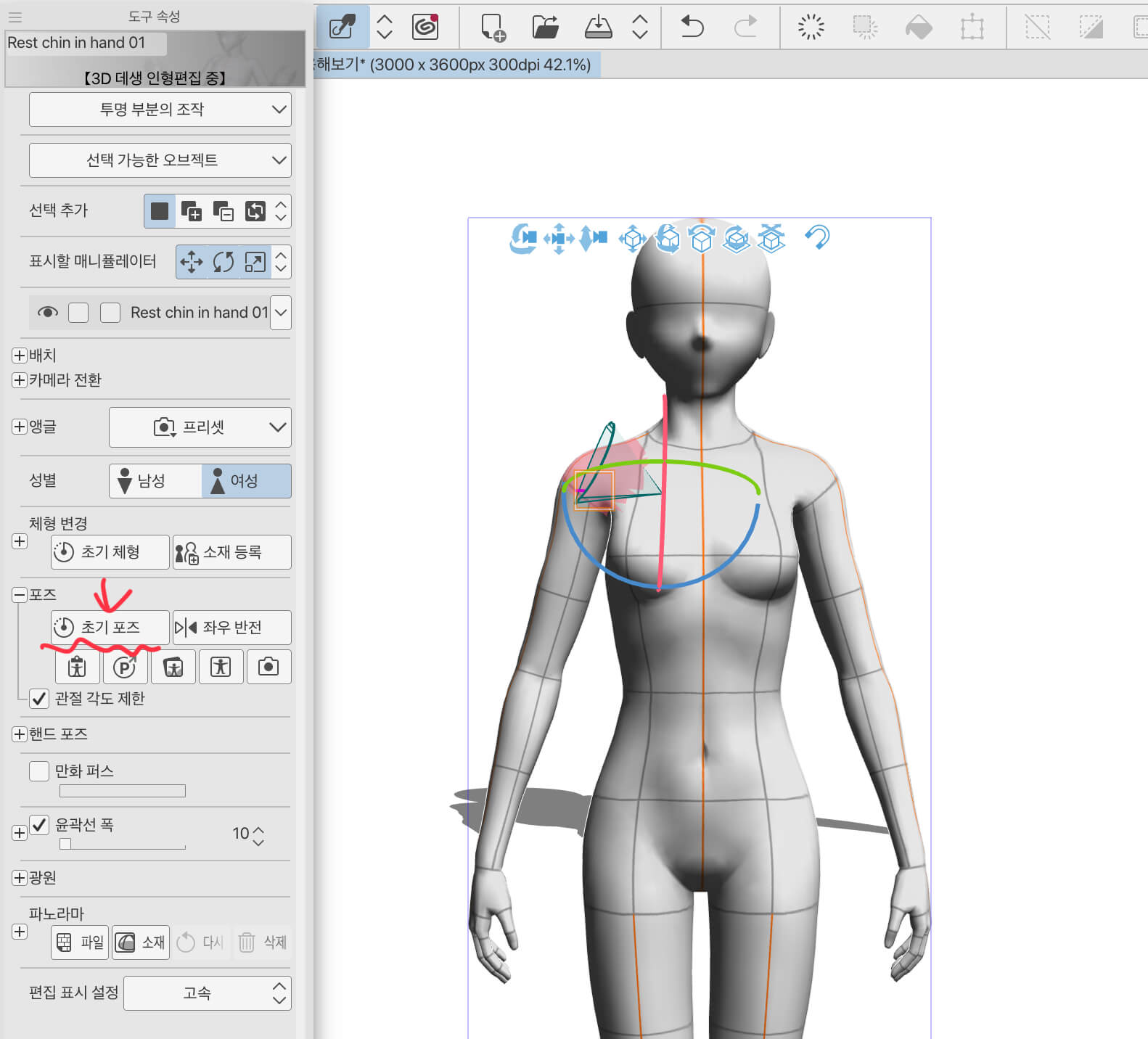Click the camera icon in pose row
Viewport: 1148px width, 1039px height.
click(268, 667)
